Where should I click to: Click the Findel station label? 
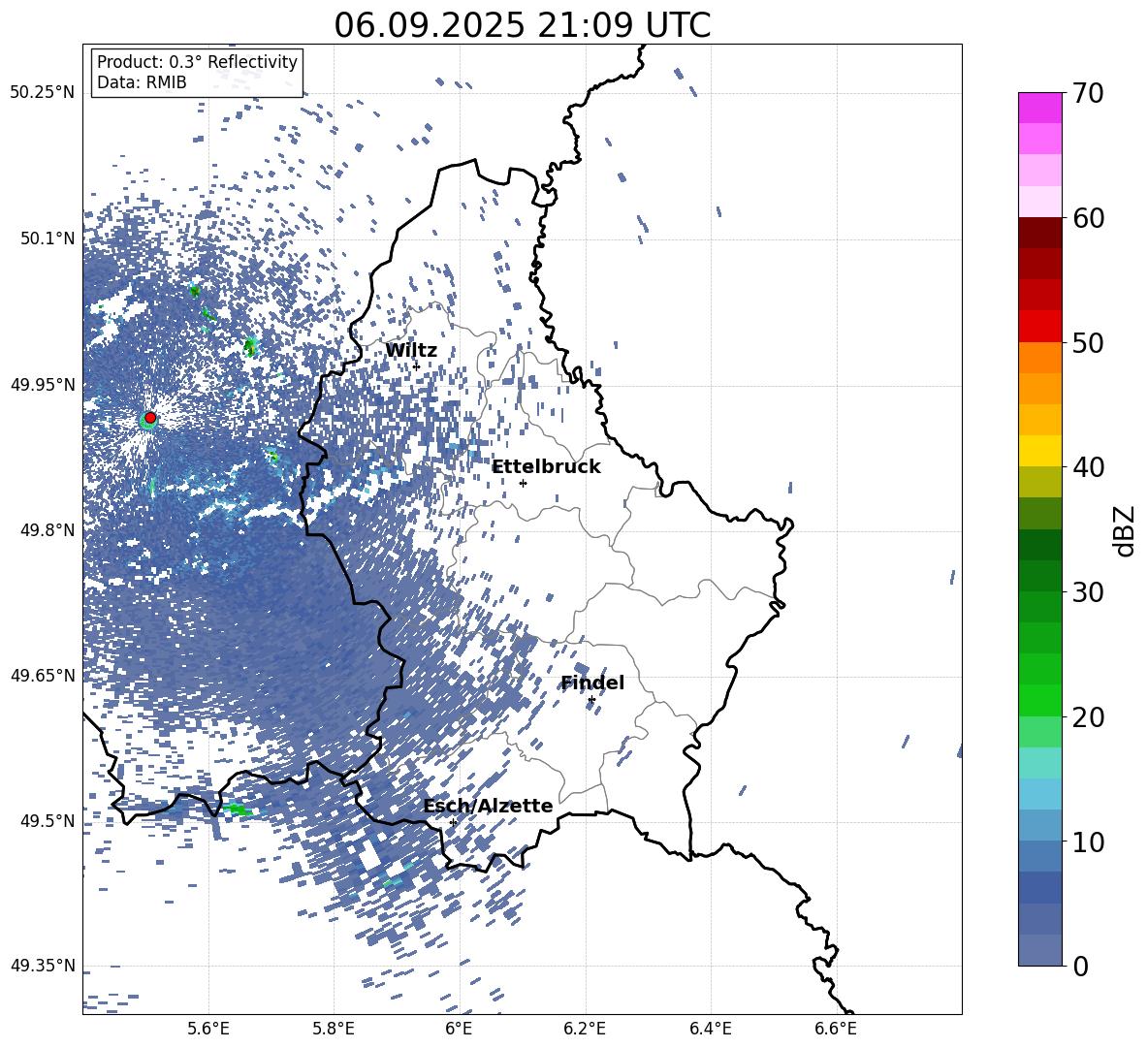click(x=592, y=683)
